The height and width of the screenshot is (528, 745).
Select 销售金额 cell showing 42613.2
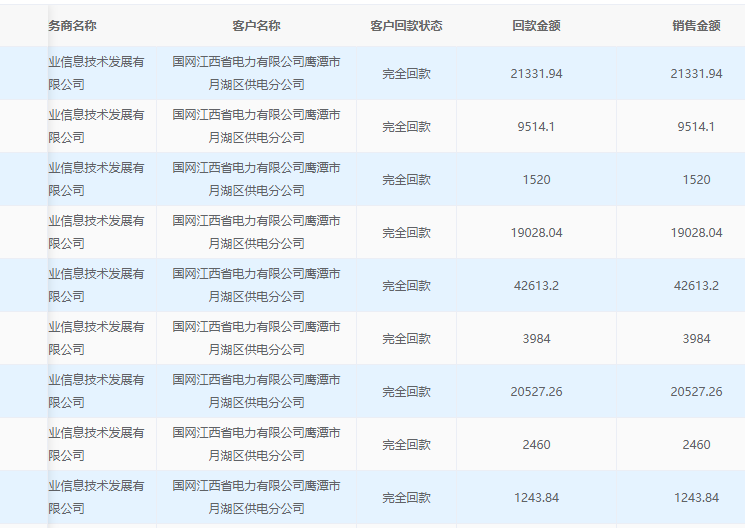[x=697, y=286]
